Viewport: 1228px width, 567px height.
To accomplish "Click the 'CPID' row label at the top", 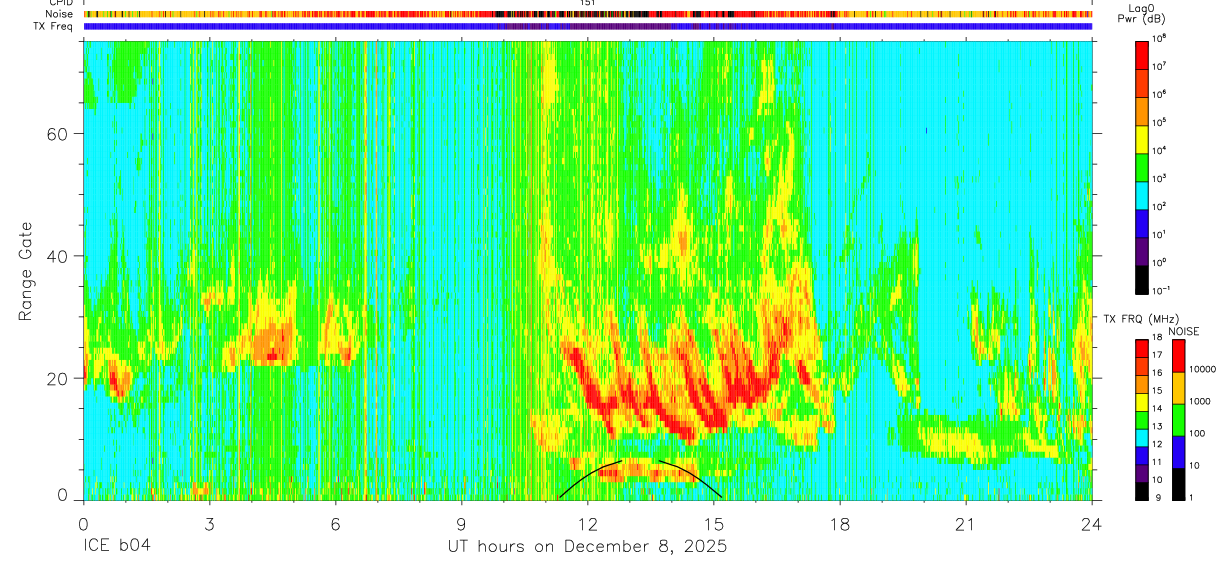I will click(62, 3).
